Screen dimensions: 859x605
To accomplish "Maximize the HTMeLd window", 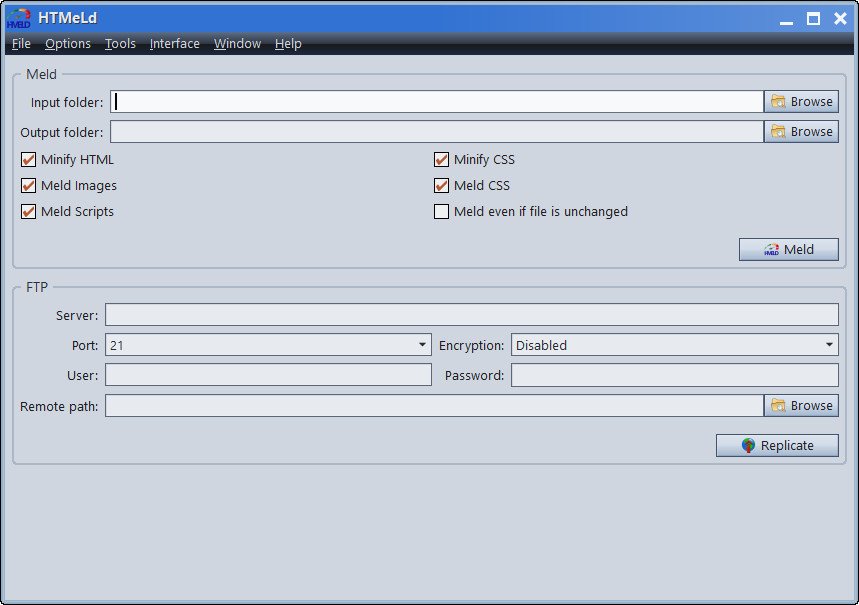I will [x=814, y=19].
